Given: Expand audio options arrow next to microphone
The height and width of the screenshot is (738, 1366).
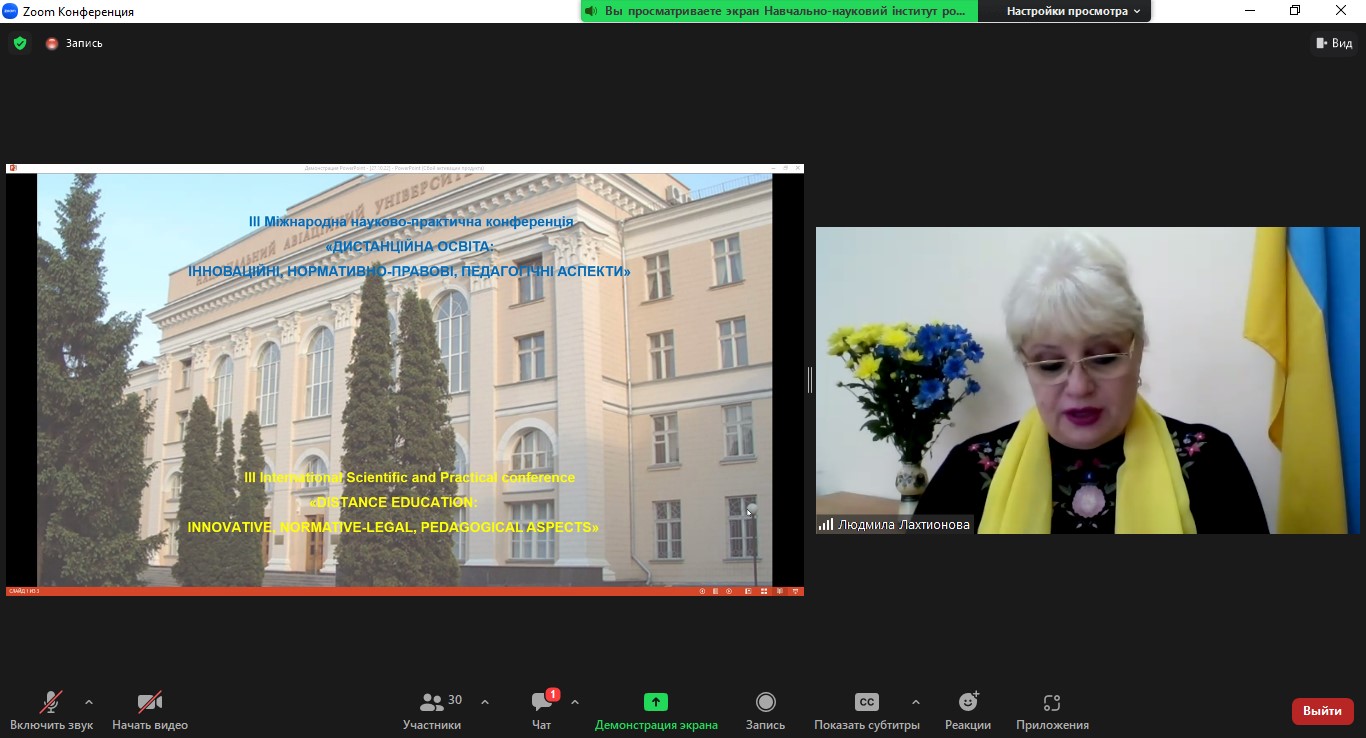Looking at the screenshot, I should pyautogui.click(x=89, y=702).
